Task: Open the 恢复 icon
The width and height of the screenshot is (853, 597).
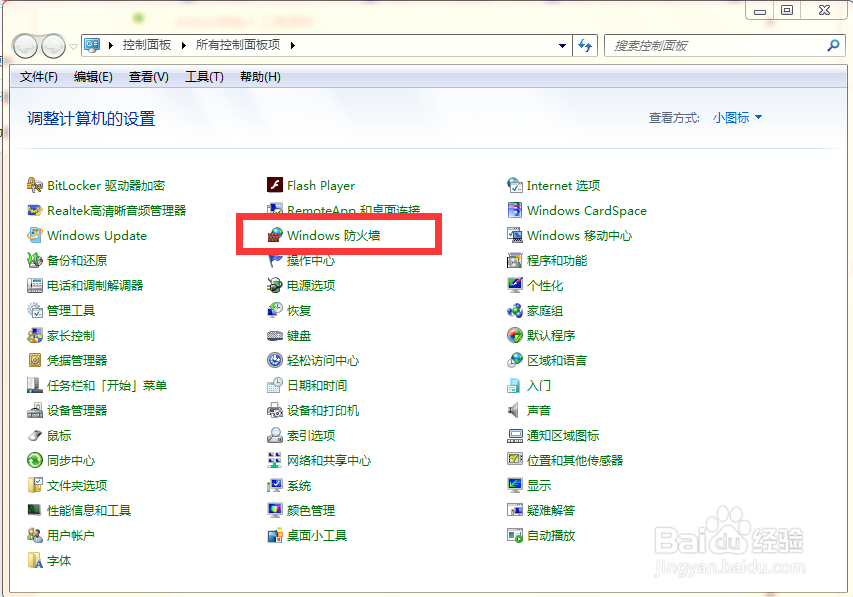Action: (x=275, y=311)
